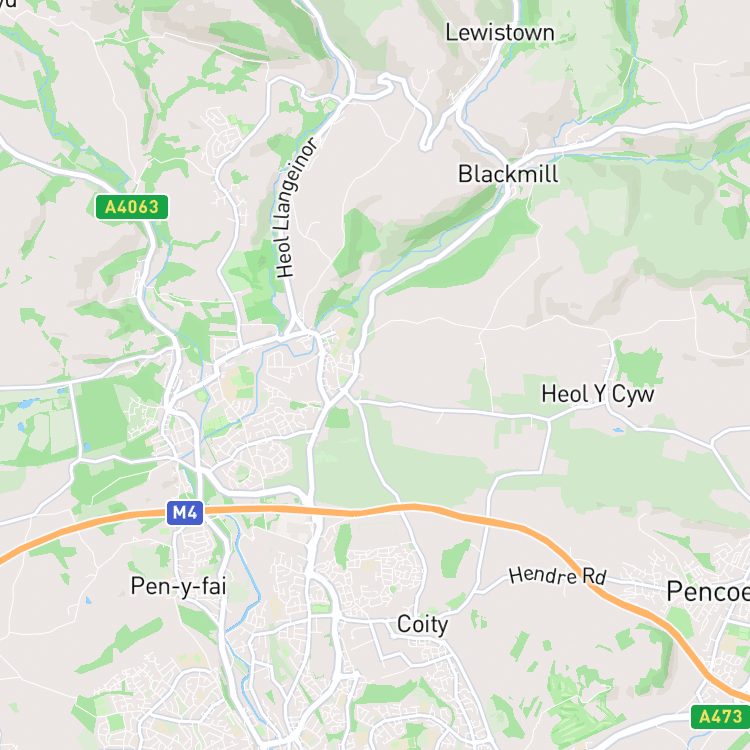Click the A473 road shield
The height and width of the screenshot is (750, 750).
(720, 717)
